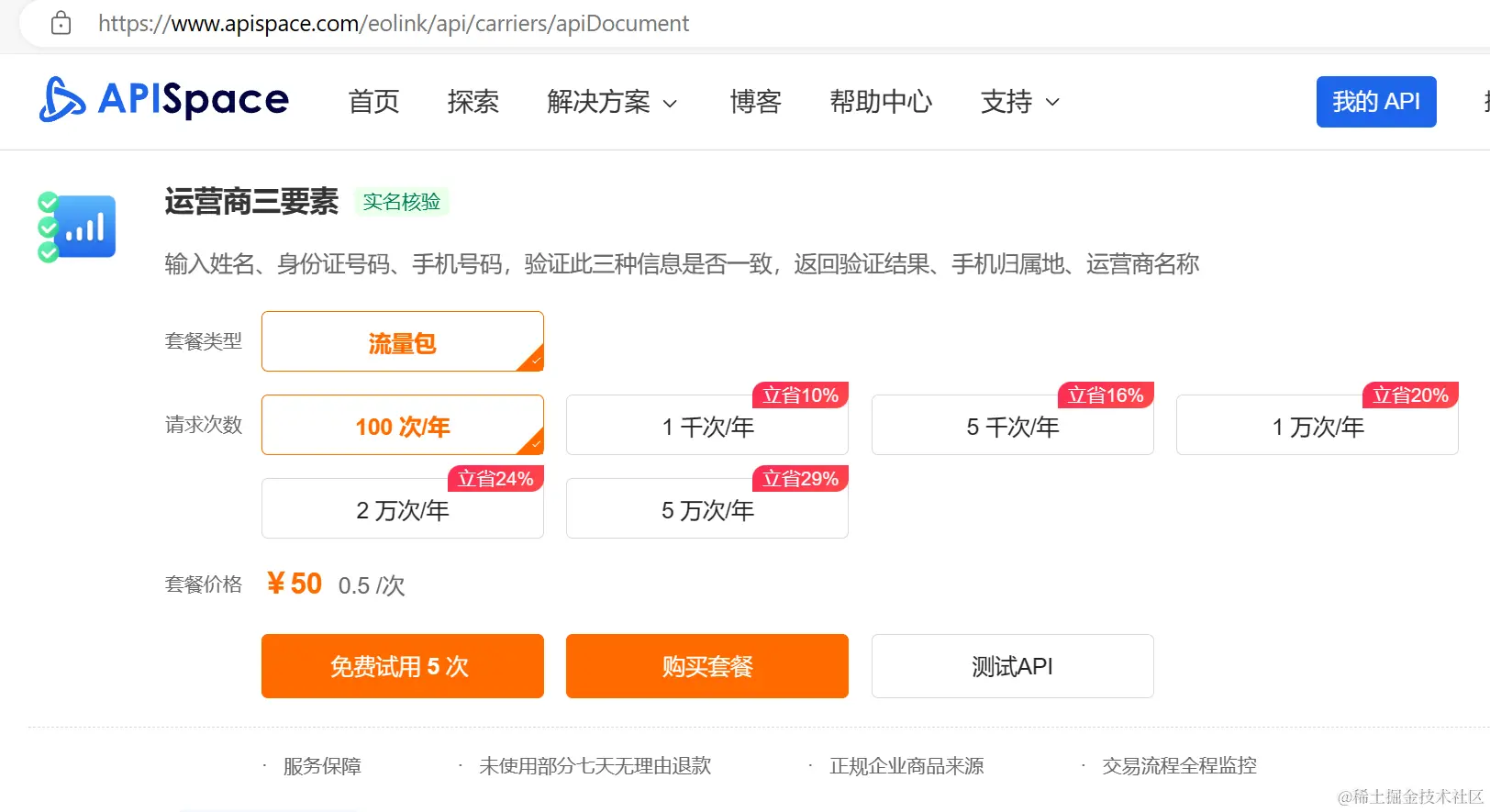1490x812 pixels.
Task: Click the 正规企业商品来源 text
Action: [906, 766]
